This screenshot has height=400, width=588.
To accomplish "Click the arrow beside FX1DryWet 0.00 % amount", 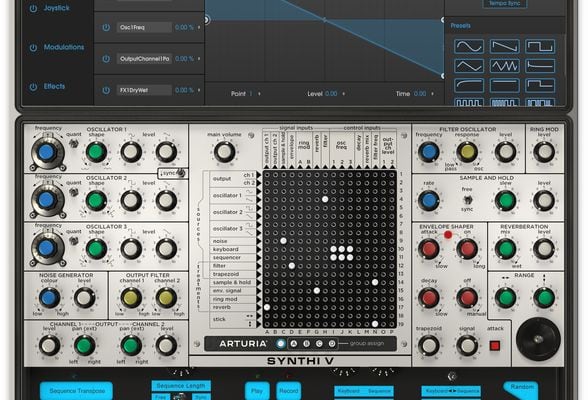I will (199, 90).
